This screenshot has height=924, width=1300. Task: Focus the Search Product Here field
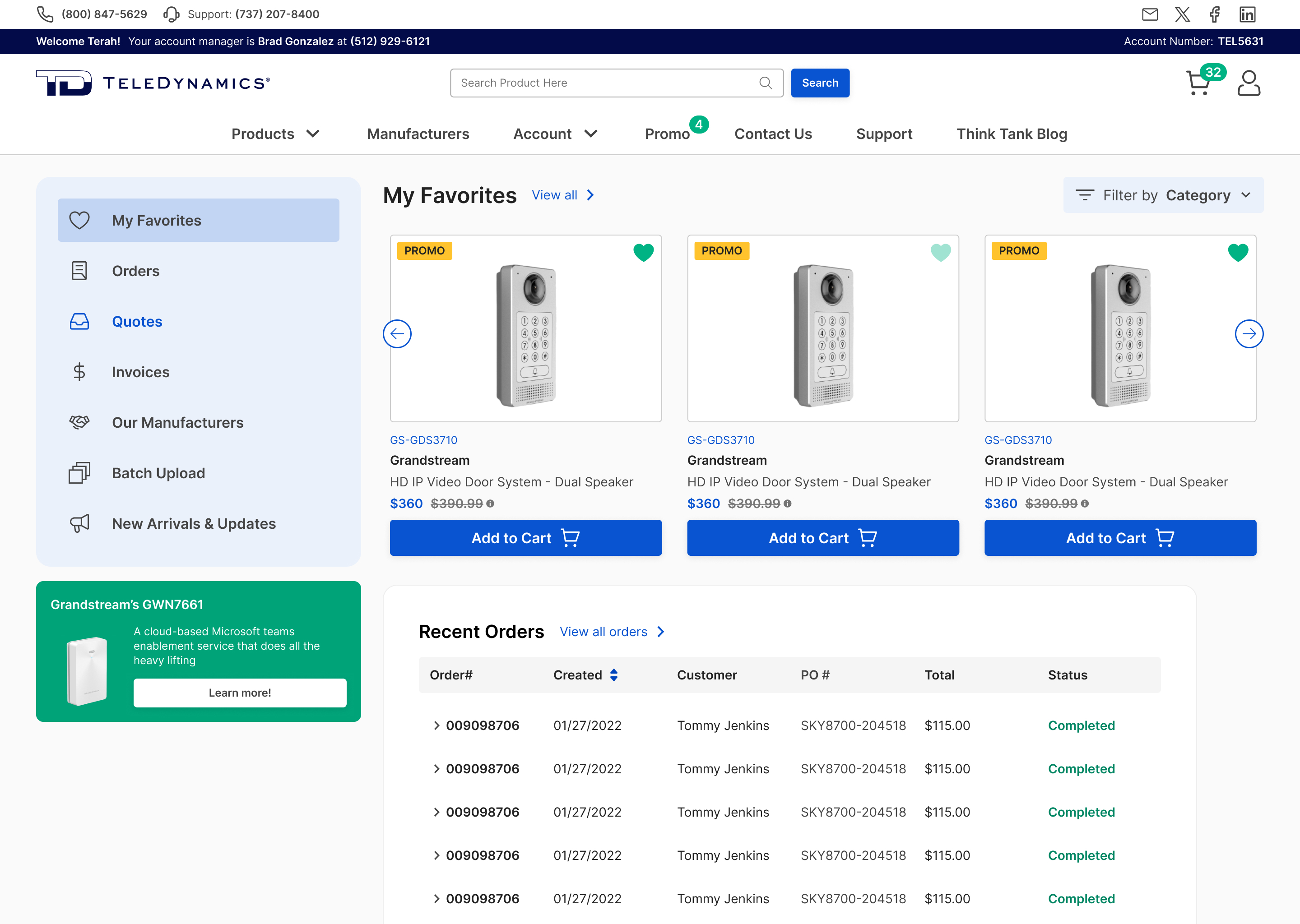click(617, 83)
